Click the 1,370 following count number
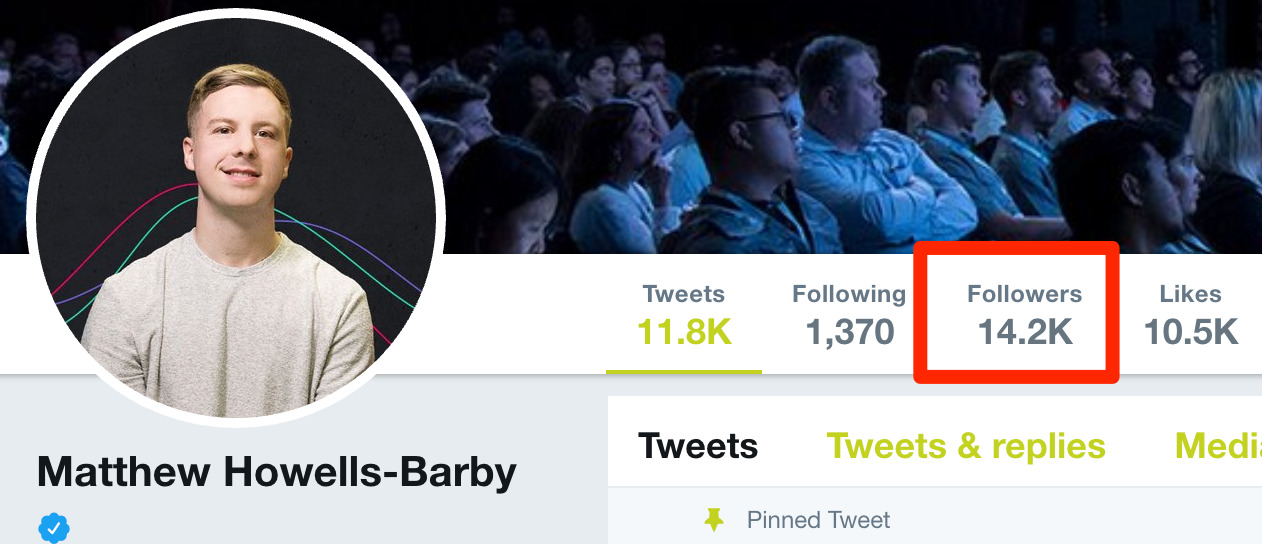The image size is (1262, 544). click(x=850, y=332)
